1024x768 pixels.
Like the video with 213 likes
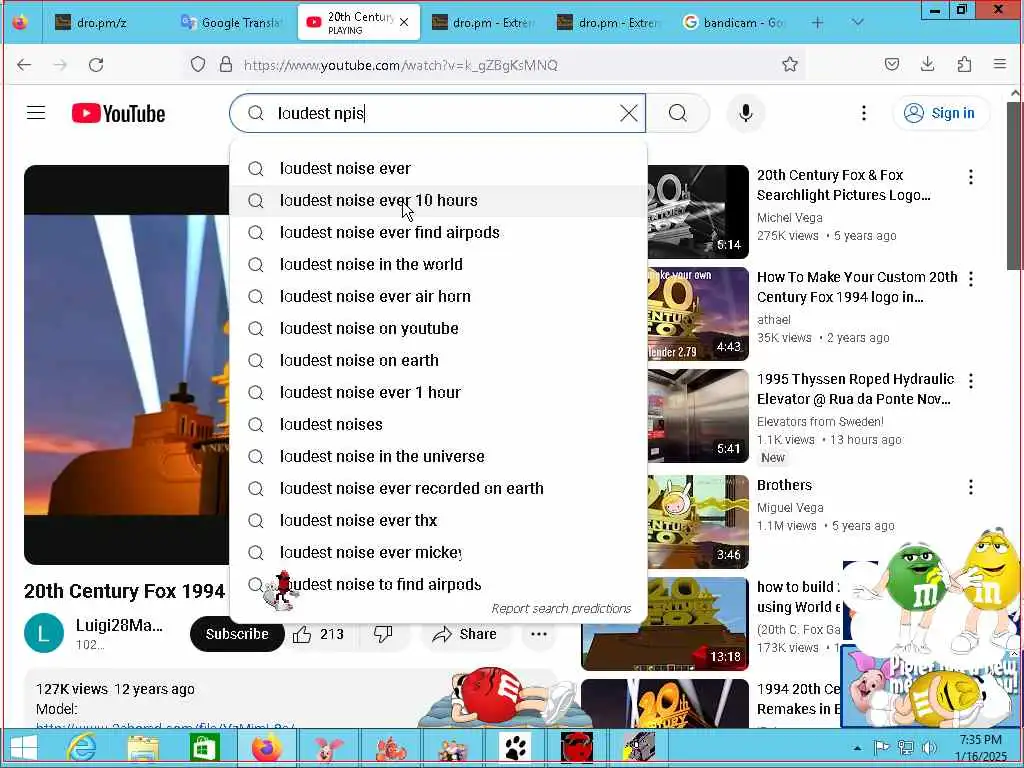(319, 634)
